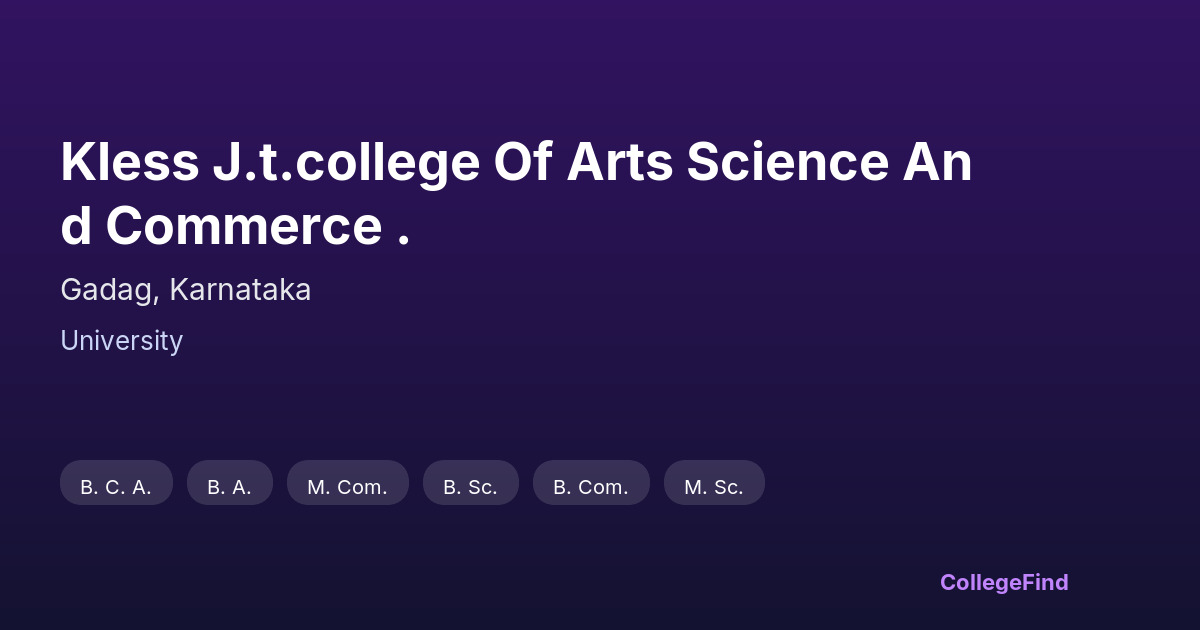Click the word Kless in the title
Screen dimensions: 1200x630
click(129, 162)
